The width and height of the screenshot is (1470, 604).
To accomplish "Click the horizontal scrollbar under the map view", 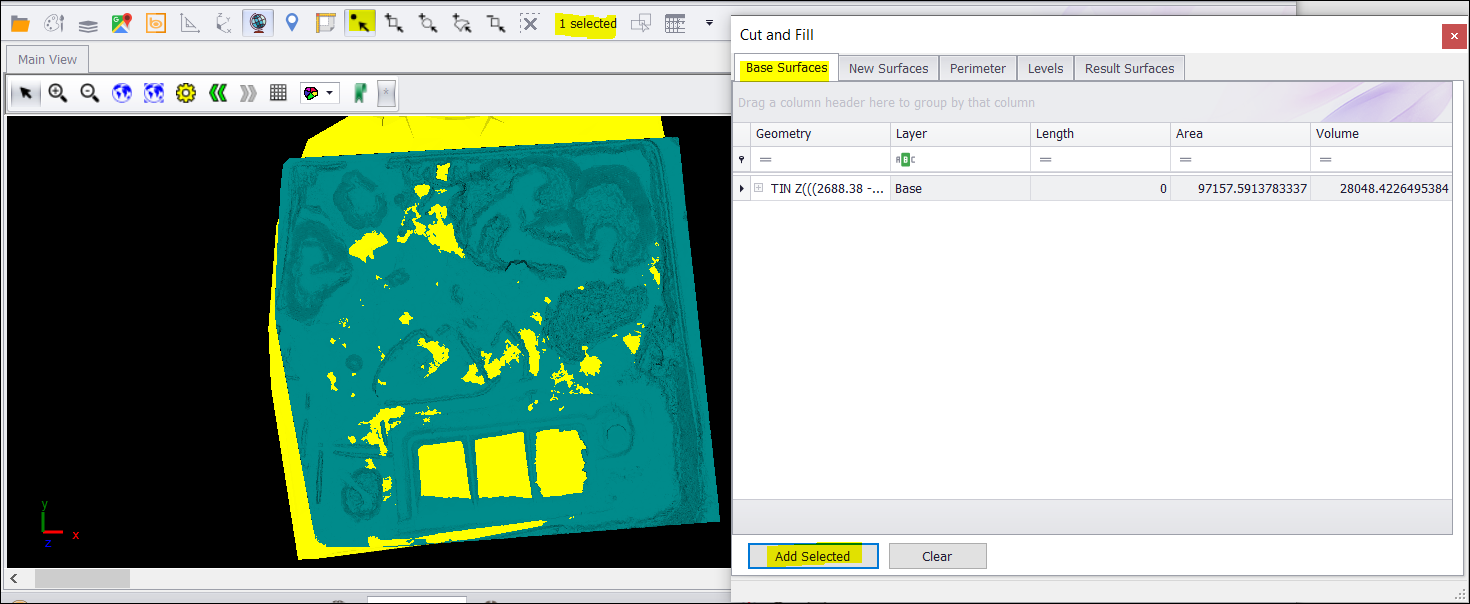I will [x=82, y=578].
